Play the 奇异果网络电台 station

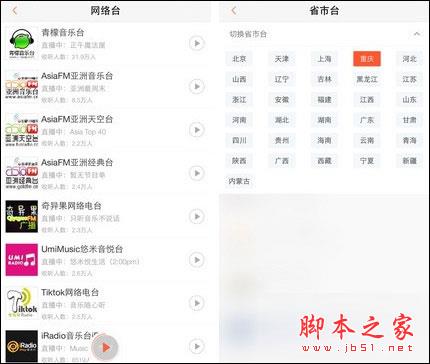coord(197,217)
